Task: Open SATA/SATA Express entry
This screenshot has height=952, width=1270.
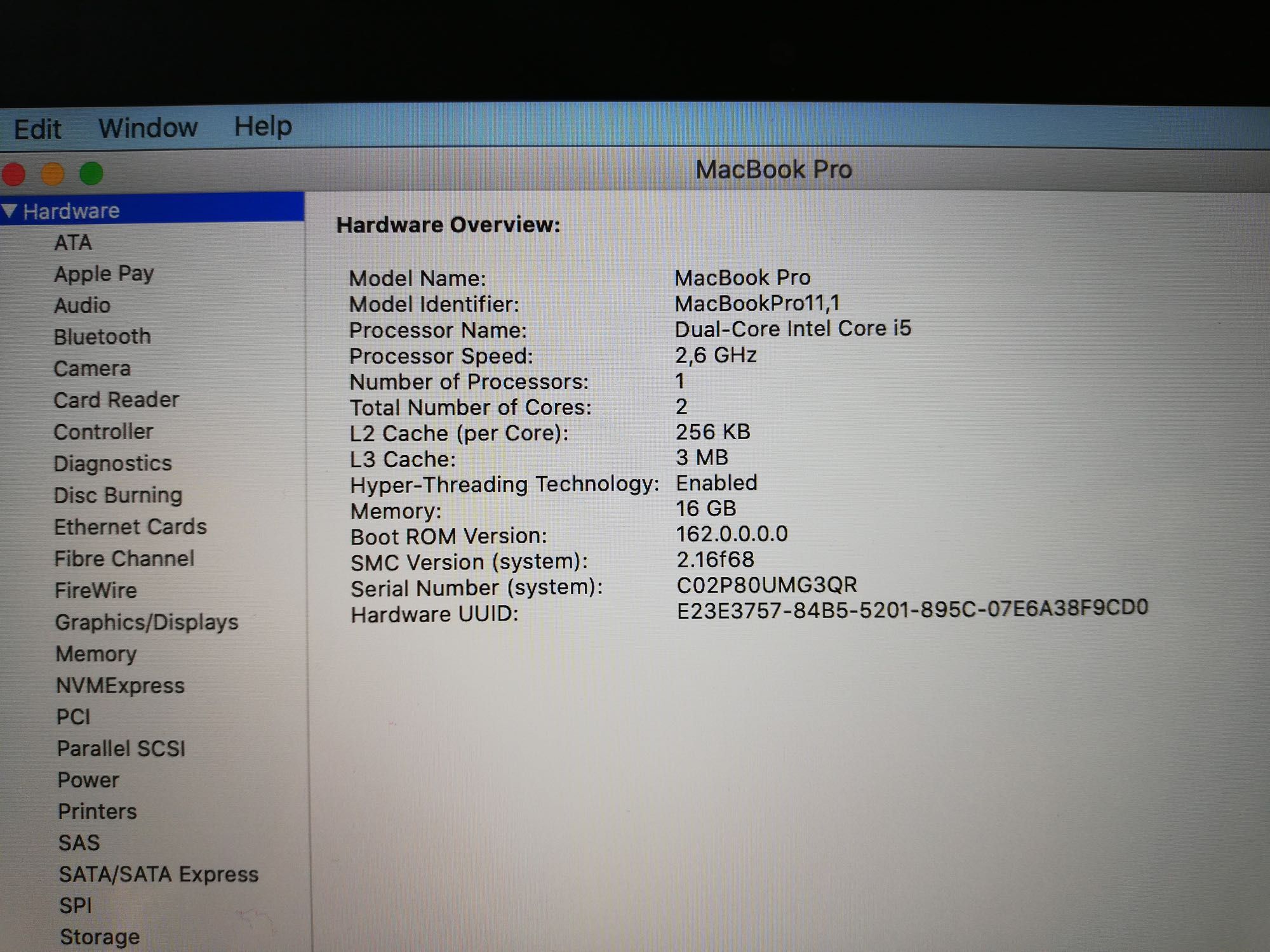Action: coord(159,875)
